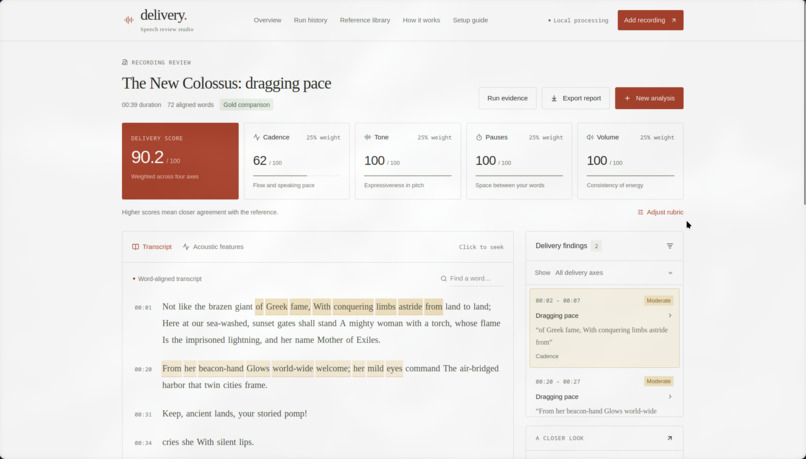Image resolution: width=806 pixels, height=459 pixels.
Task: Click the Local processing status text
Action: [580, 21]
